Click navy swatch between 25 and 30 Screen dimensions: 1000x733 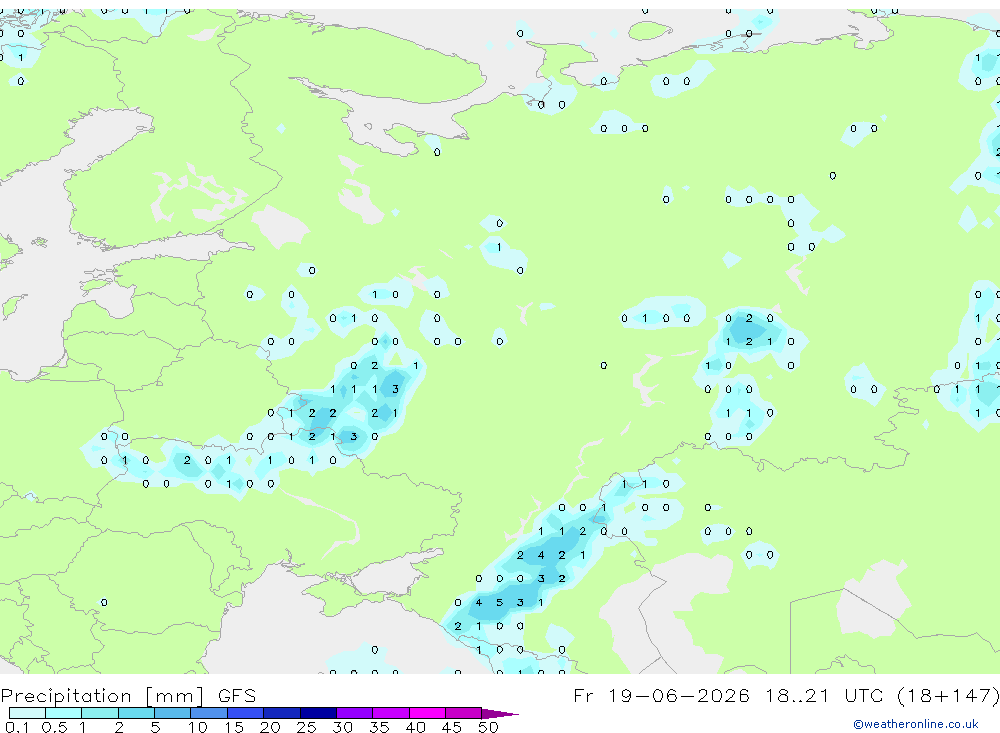[318, 713]
